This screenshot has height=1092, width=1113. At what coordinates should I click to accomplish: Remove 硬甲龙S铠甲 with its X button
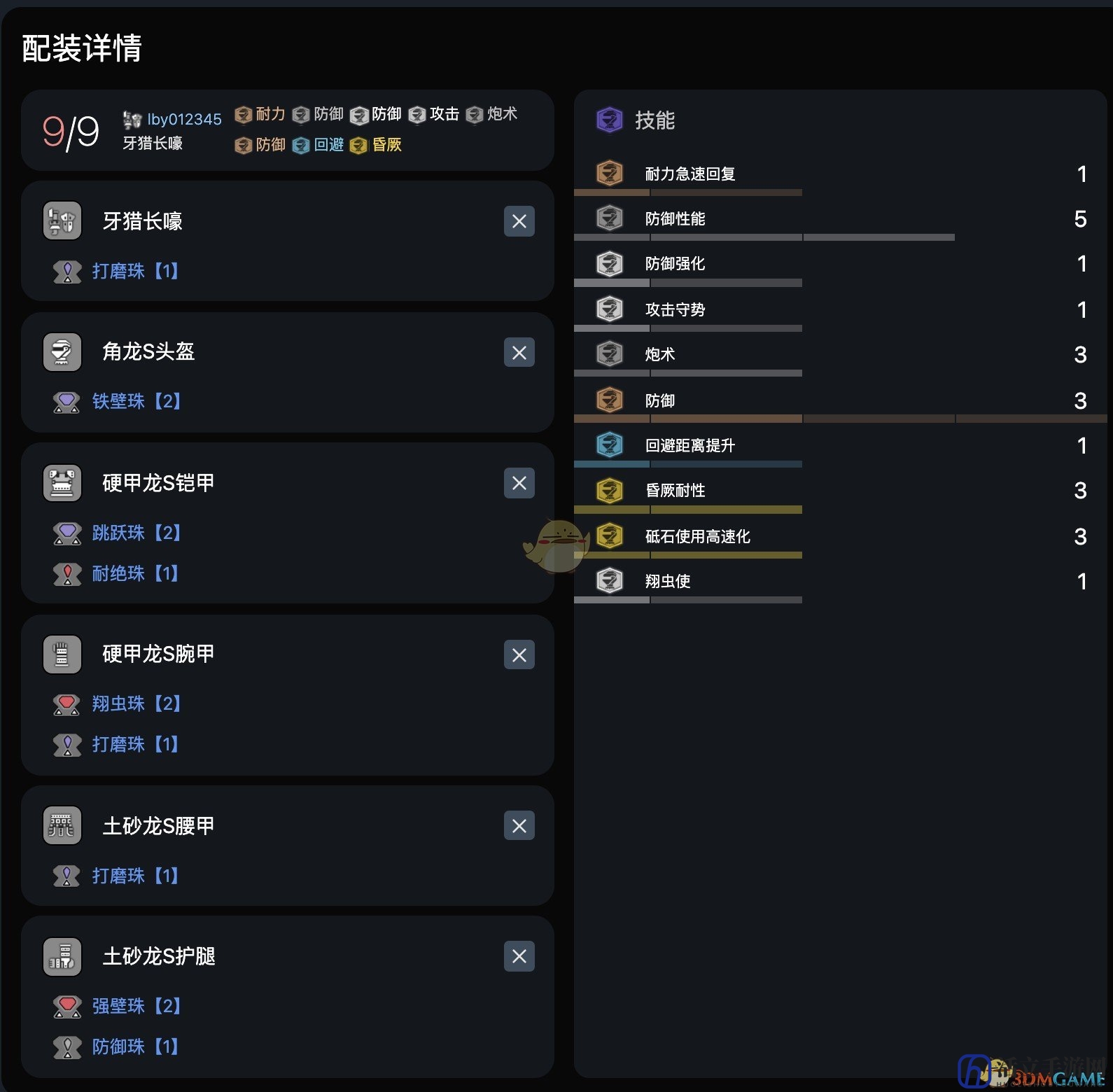519,483
